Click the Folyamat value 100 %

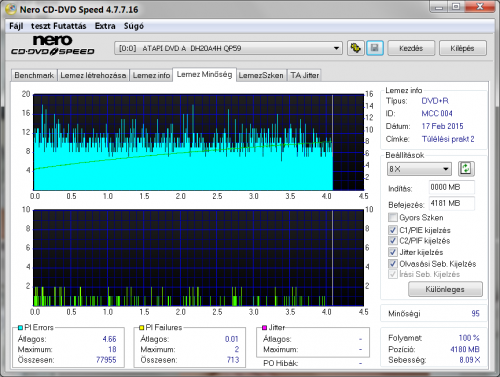(x=469, y=338)
